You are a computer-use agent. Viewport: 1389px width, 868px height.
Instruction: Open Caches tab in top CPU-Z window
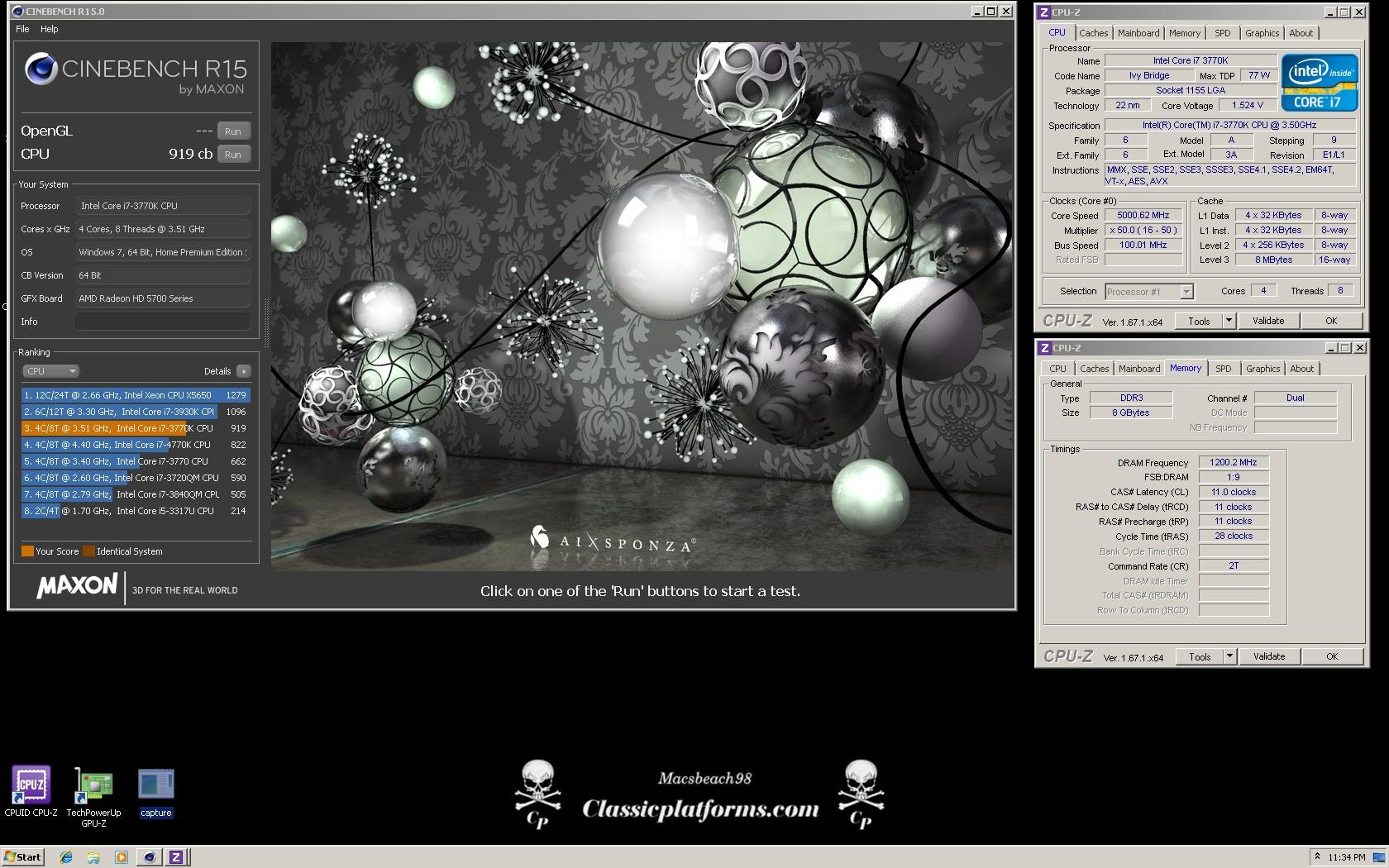click(1093, 33)
